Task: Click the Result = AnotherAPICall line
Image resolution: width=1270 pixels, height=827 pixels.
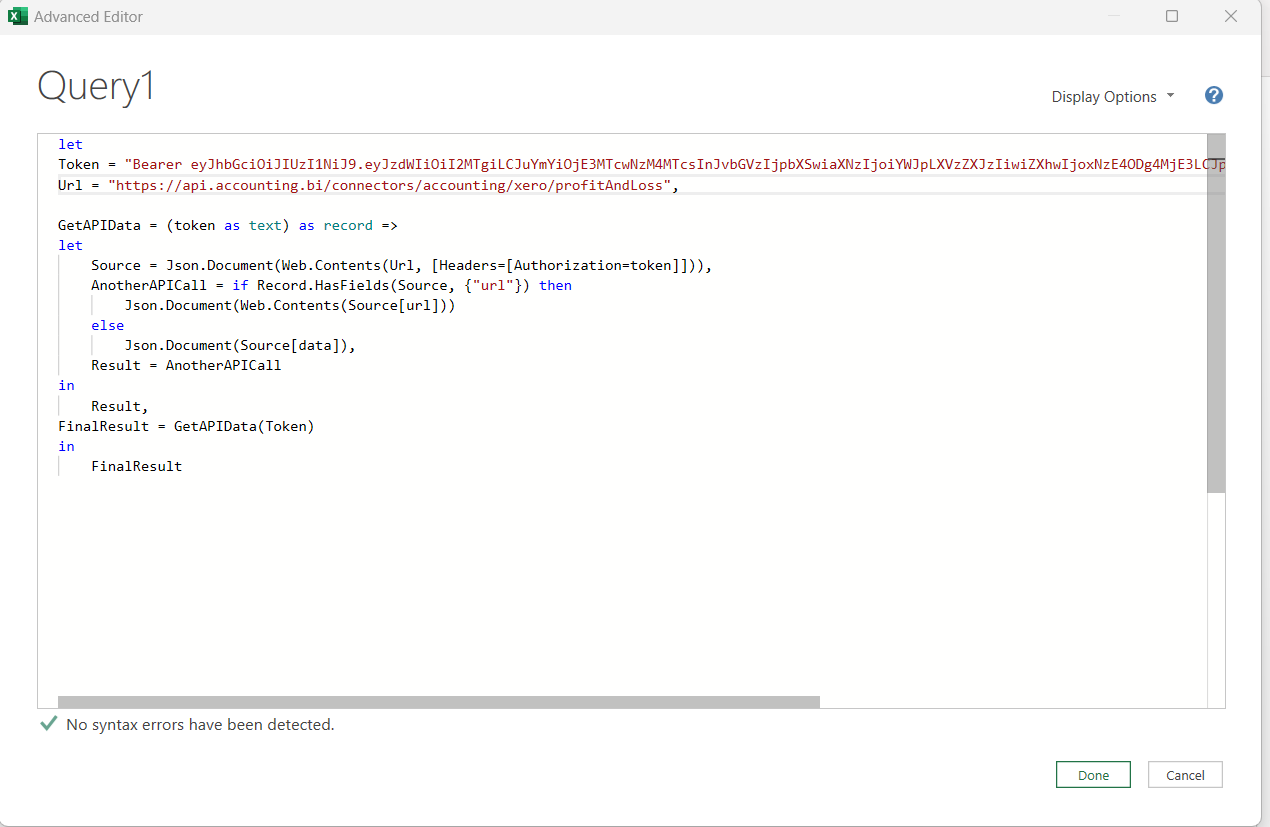Action: coord(186,365)
